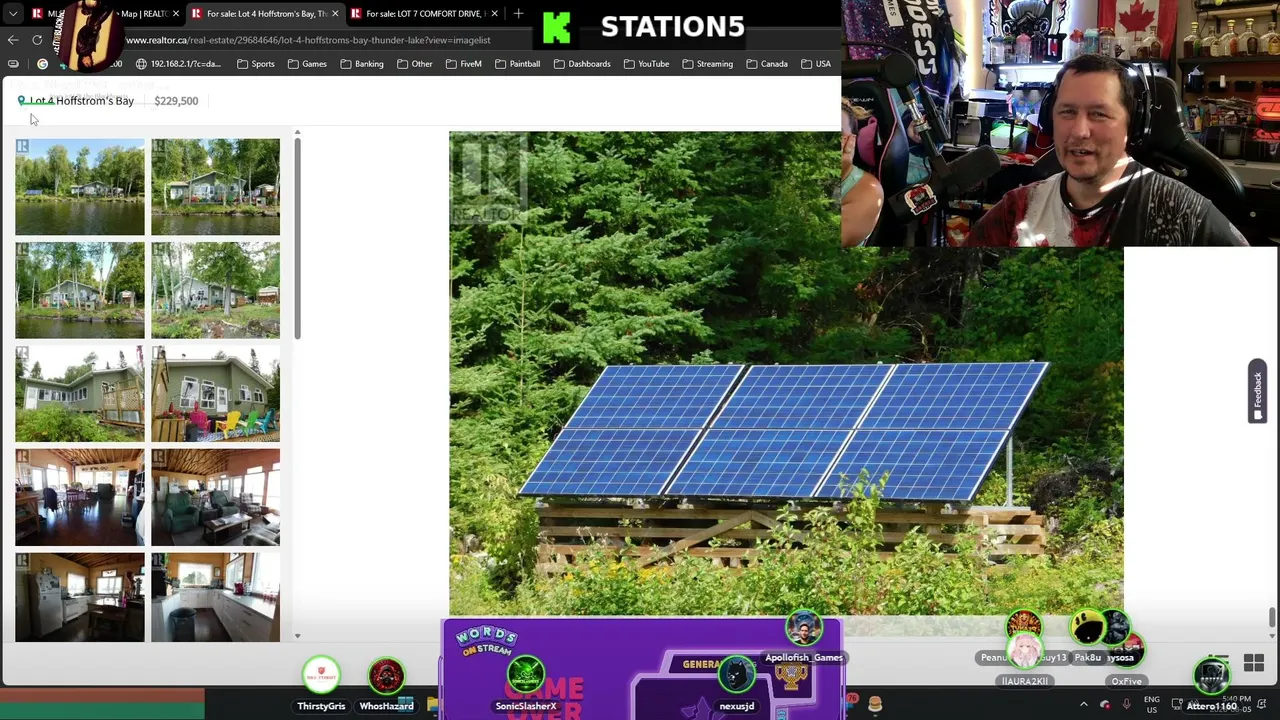The image size is (1280, 720).
Task: Close the Map REALTOR tab
Action: [176, 14]
